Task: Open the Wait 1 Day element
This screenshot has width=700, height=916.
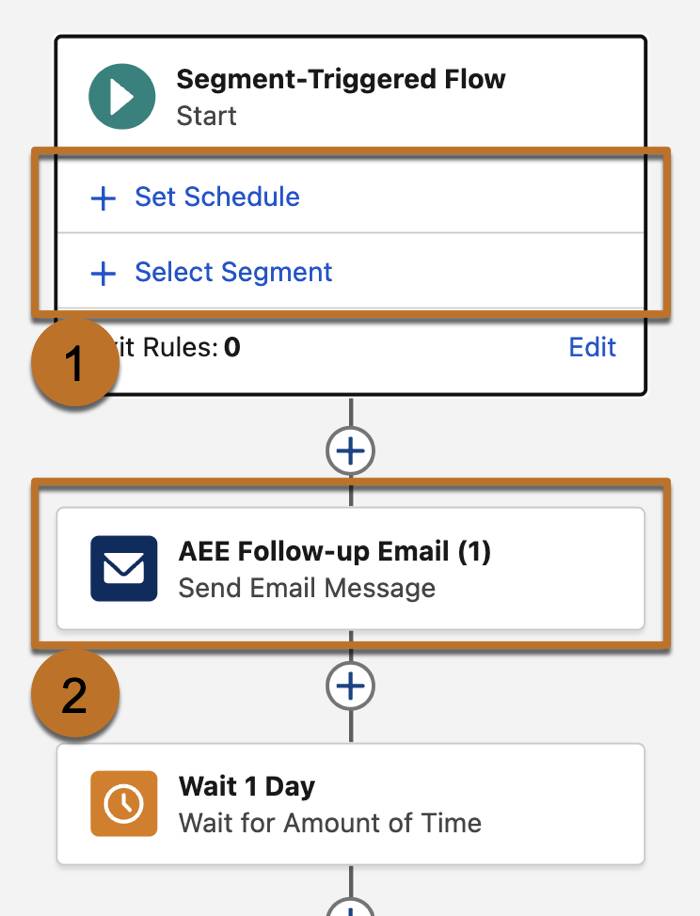Action: 350,803
